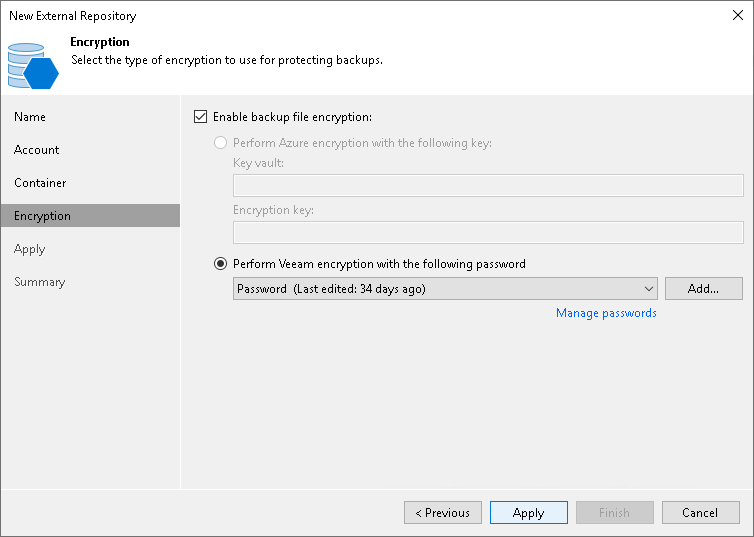Select the Encryption step

coord(42,216)
